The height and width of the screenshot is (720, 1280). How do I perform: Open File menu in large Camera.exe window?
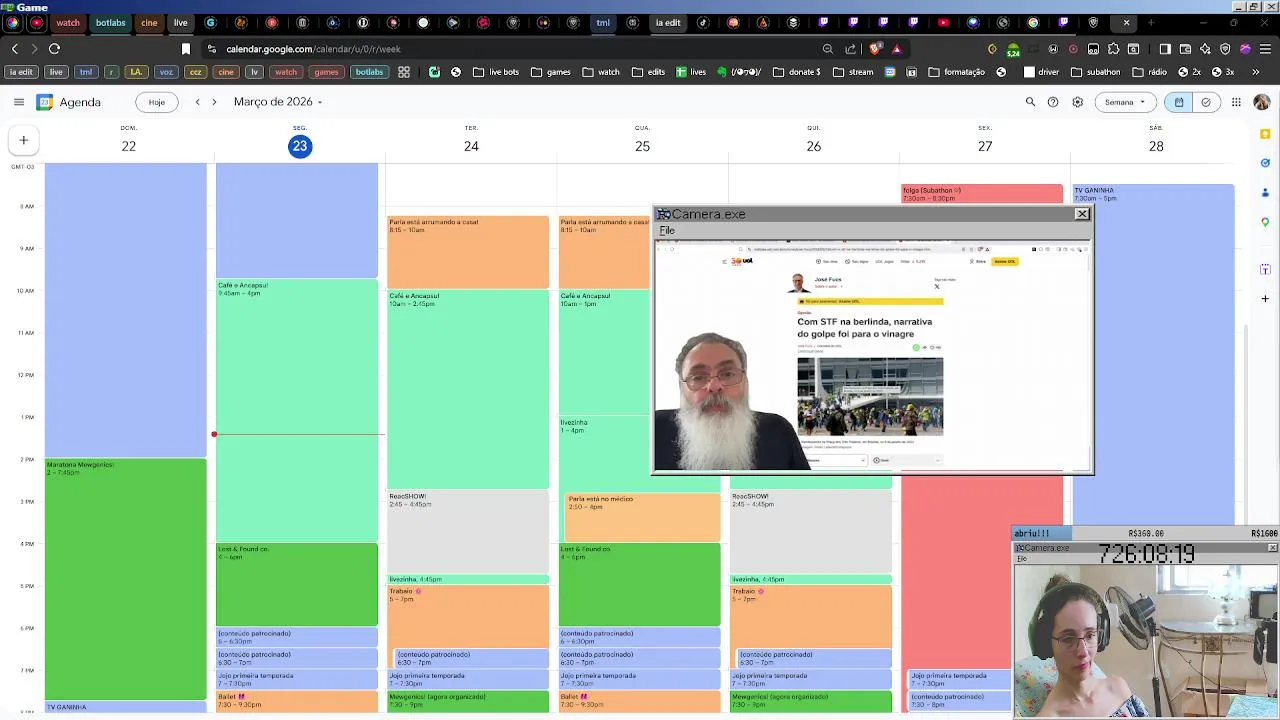point(667,231)
